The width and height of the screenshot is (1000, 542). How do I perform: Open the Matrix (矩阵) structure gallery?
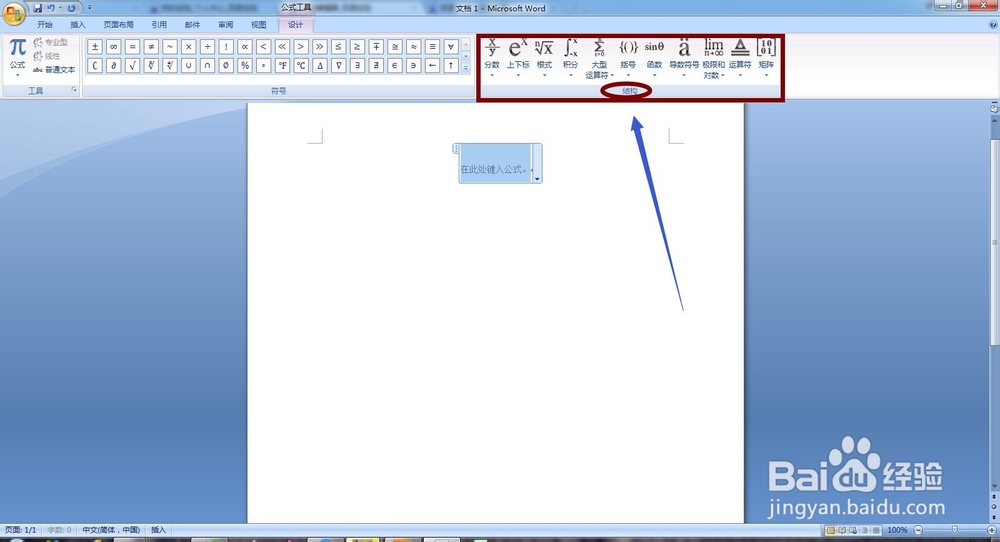coord(766,58)
